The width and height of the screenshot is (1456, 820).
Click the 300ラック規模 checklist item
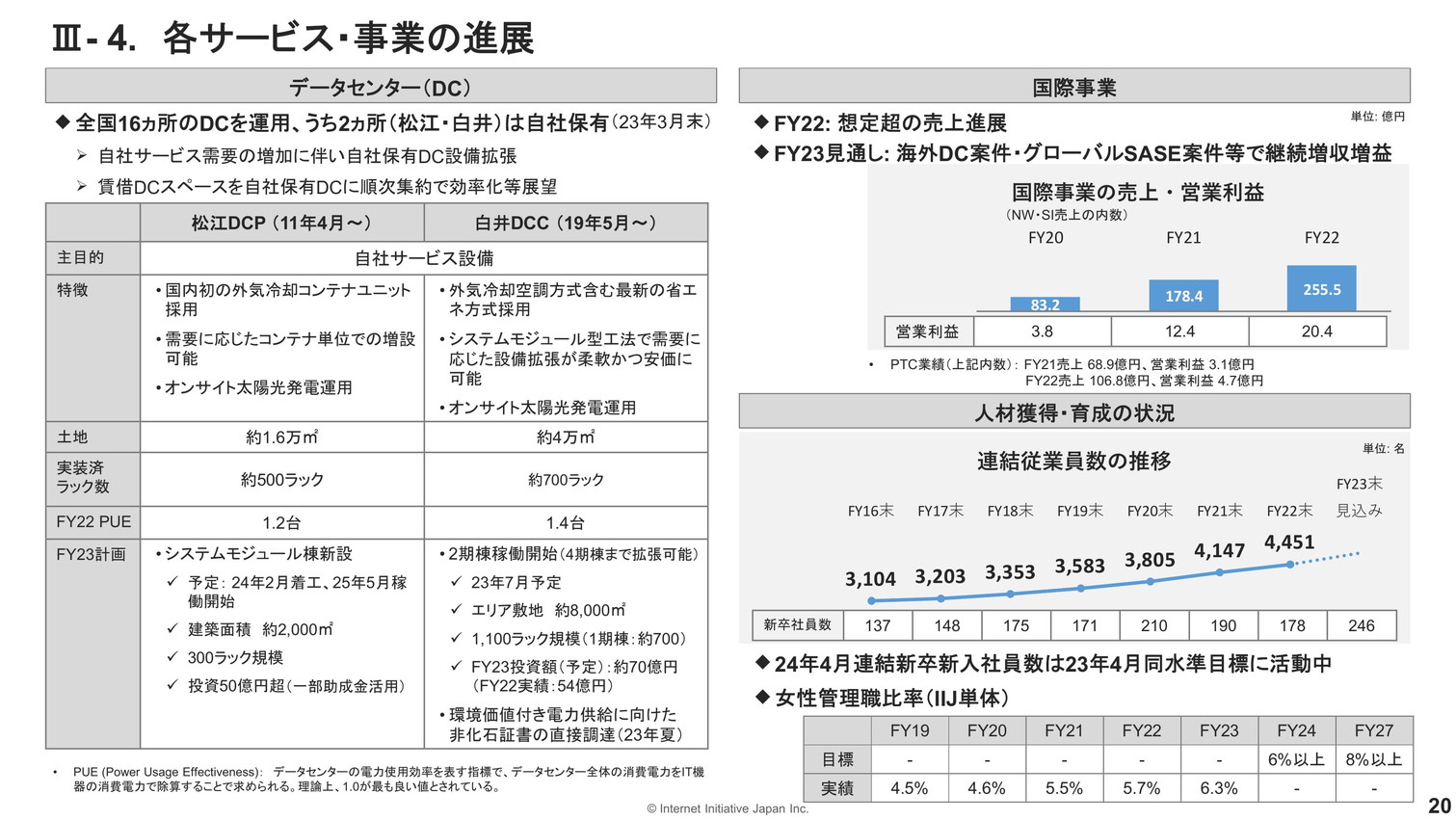(225, 657)
